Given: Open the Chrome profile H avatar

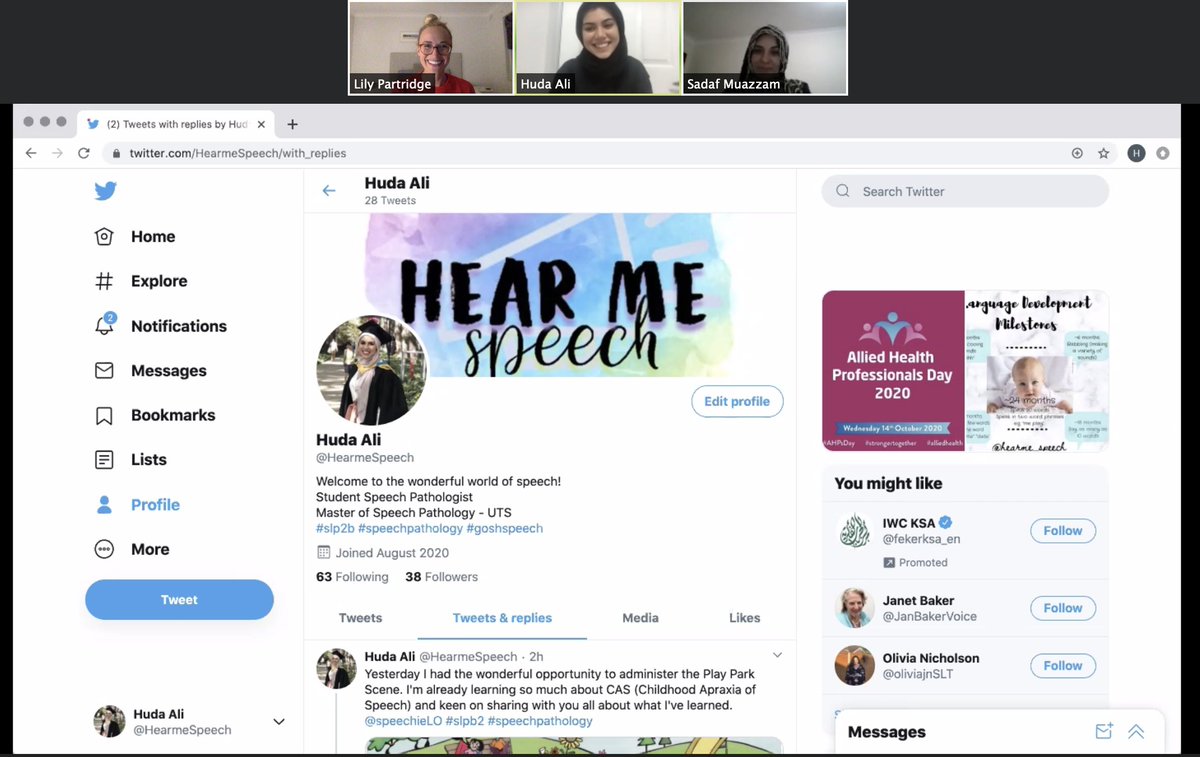Looking at the screenshot, I should click(x=1136, y=153).
